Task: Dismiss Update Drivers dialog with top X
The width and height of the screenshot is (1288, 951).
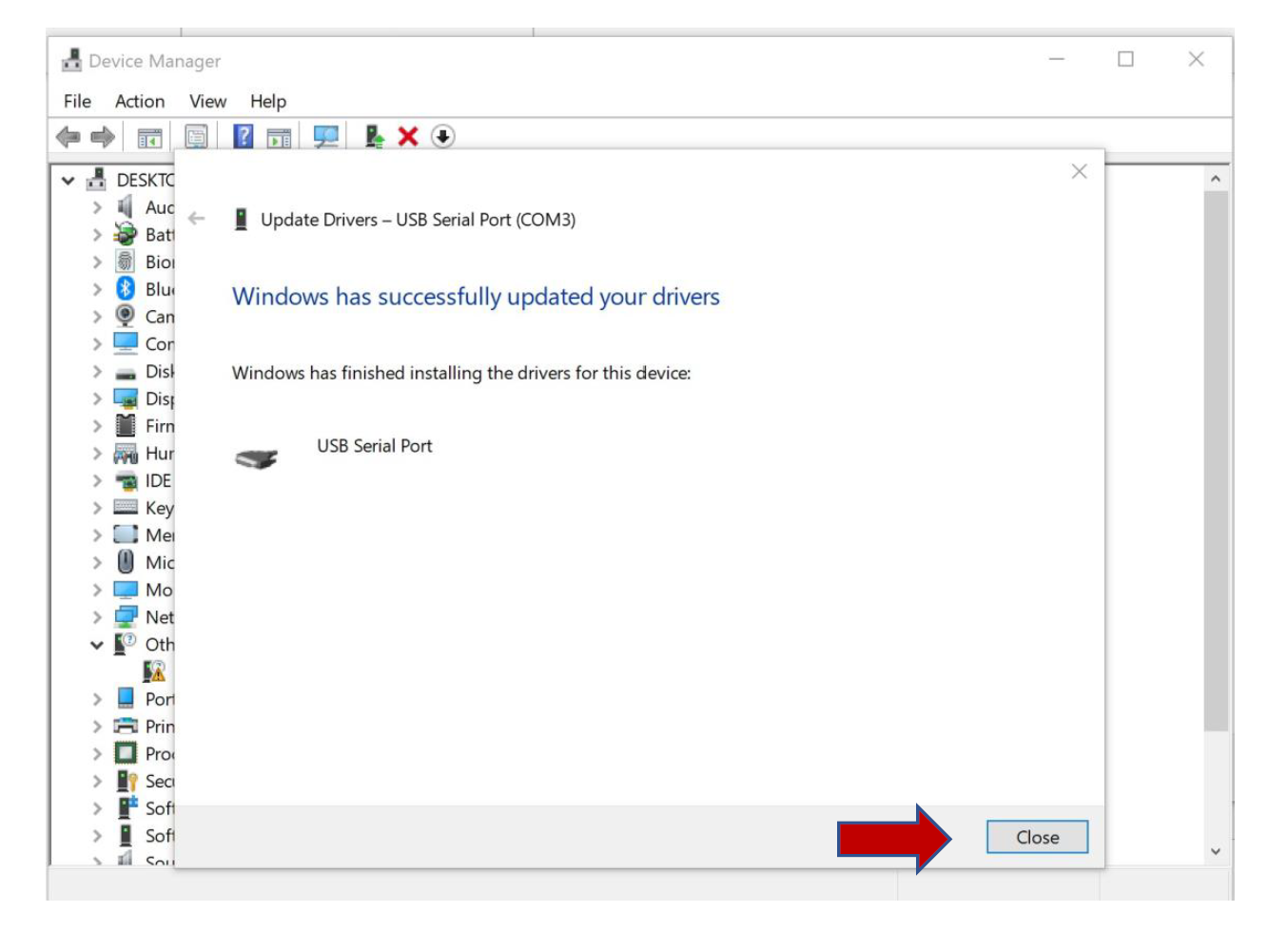Action: [x=1079, y=171]
